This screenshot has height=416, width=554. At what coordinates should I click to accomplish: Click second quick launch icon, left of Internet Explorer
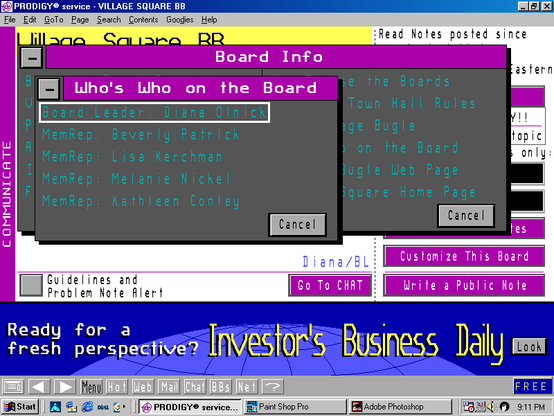point(71,407)
